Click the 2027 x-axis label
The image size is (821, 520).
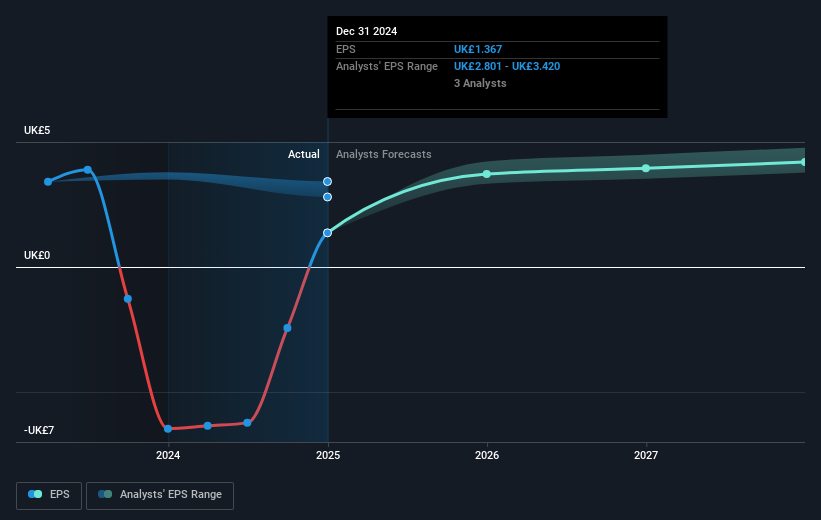point(646,455)
